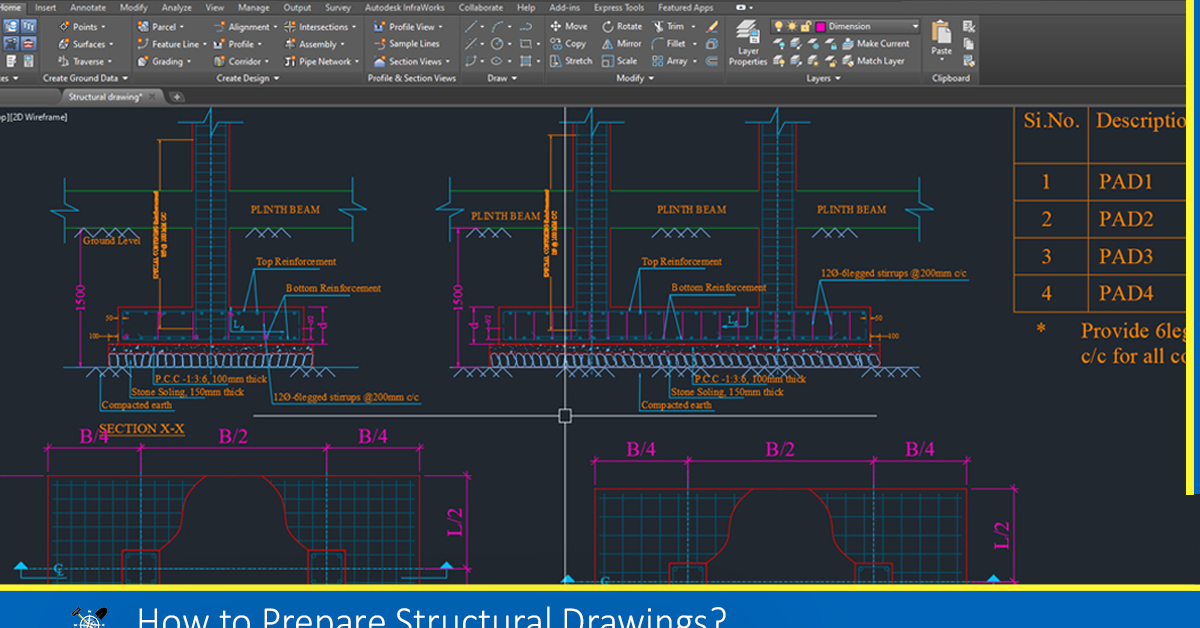Expand the Assembly dropdown
This screenshot has width=1200, height=628.
pos(343,45)
